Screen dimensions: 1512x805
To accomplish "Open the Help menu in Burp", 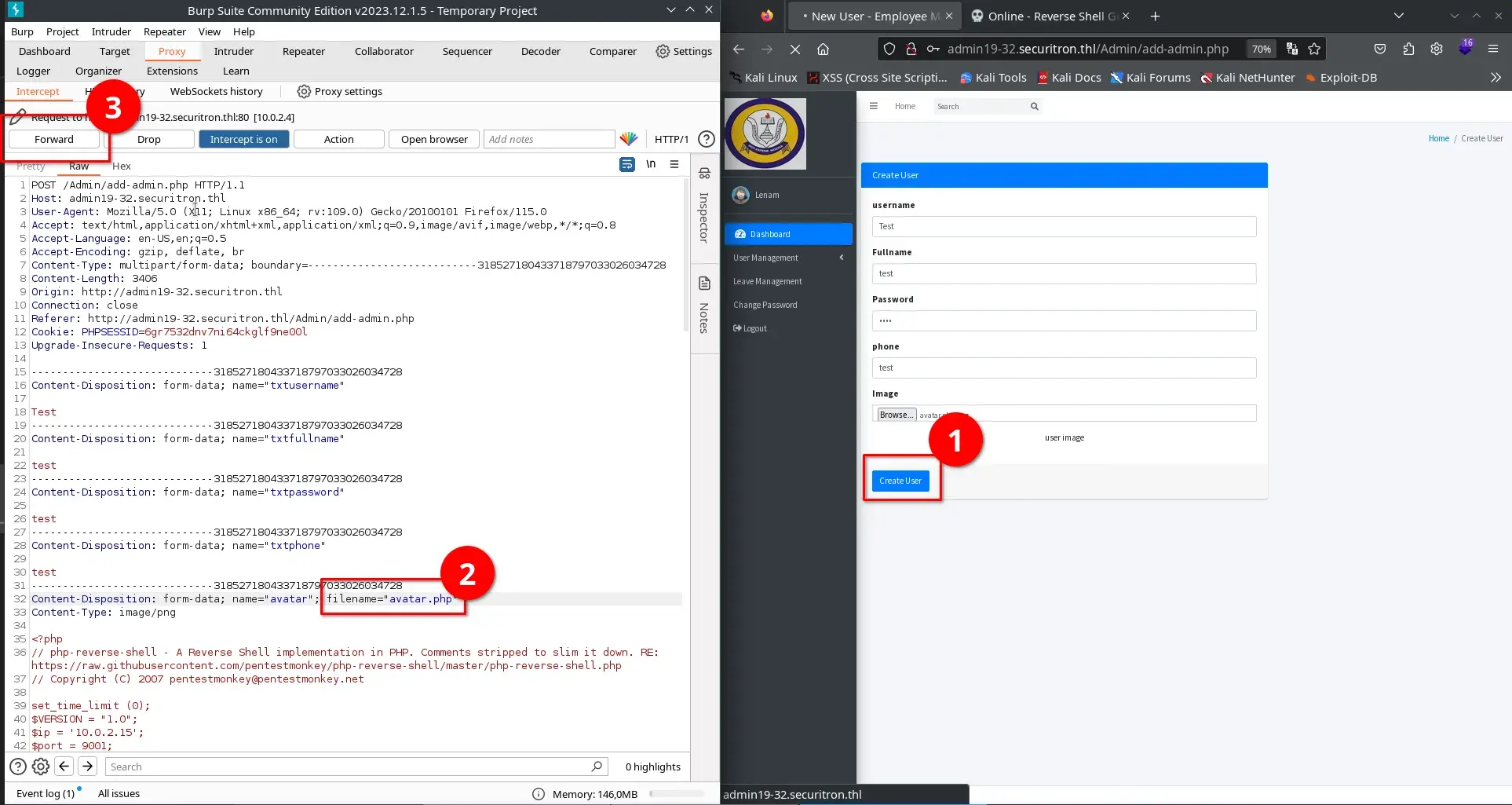I will click(x=244, y=31).
